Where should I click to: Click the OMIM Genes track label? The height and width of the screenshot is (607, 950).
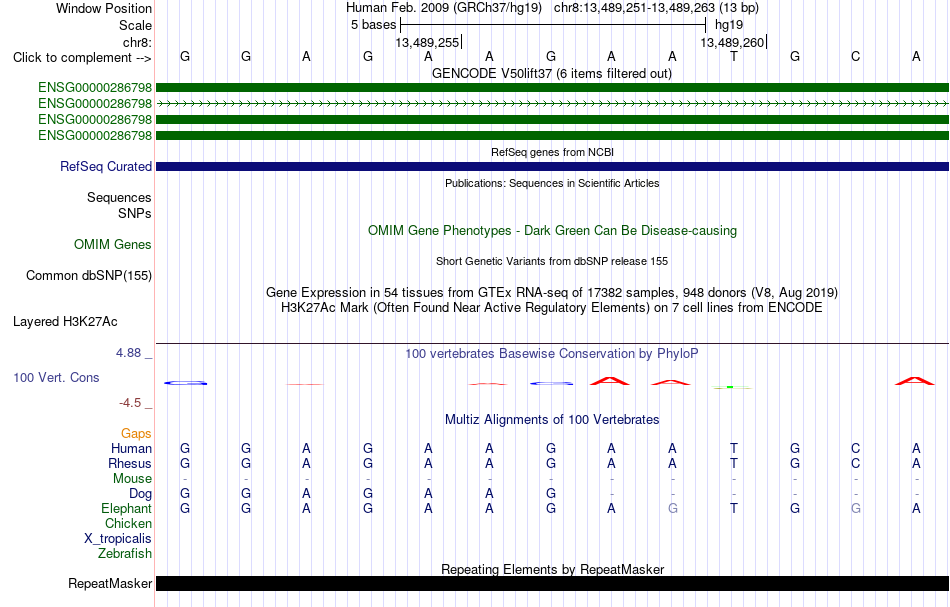[x=113, y=244]
